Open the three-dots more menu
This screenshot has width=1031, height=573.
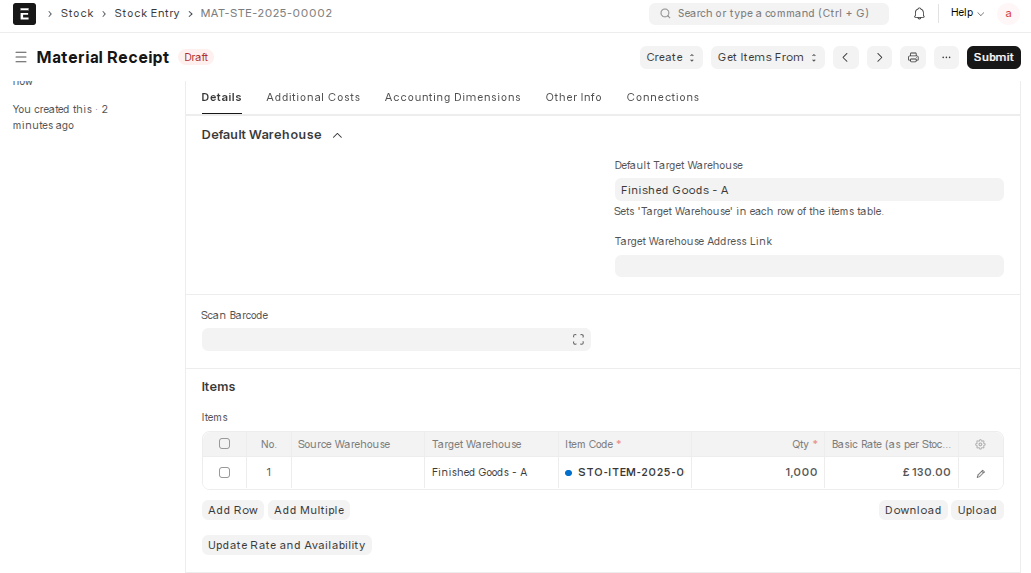[x=946, y=57]
